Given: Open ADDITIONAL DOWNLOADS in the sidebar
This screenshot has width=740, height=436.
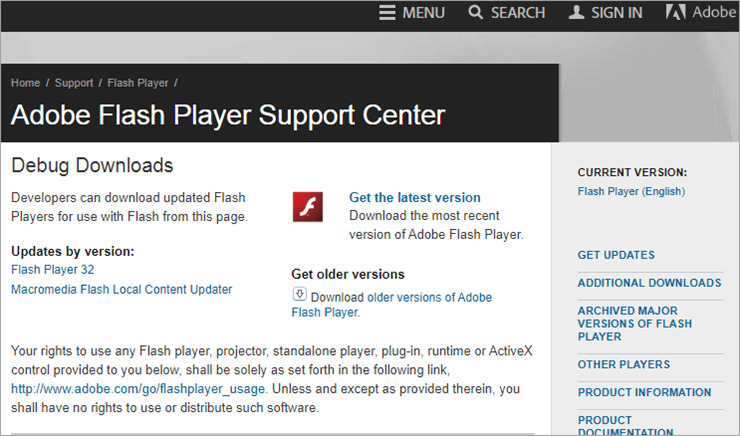Looking at the screenshot, I should 649,284.
